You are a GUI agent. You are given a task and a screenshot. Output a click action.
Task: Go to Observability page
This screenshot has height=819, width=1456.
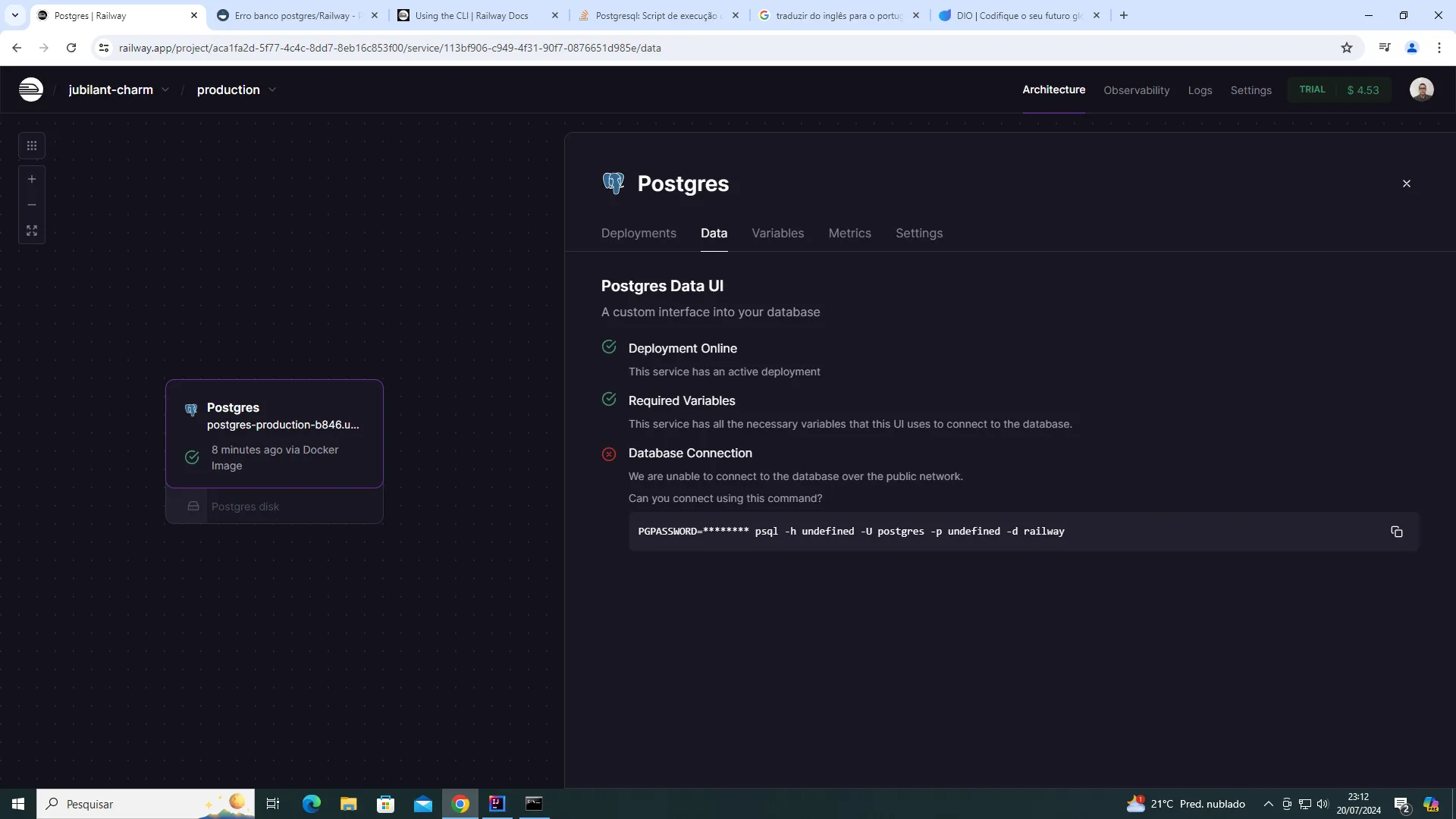click(1136, 90)
